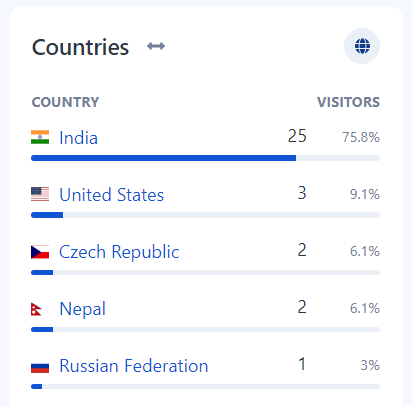Select Czech Republic from the list
This screenshot has height=406, width=412.
pos(119,252)
